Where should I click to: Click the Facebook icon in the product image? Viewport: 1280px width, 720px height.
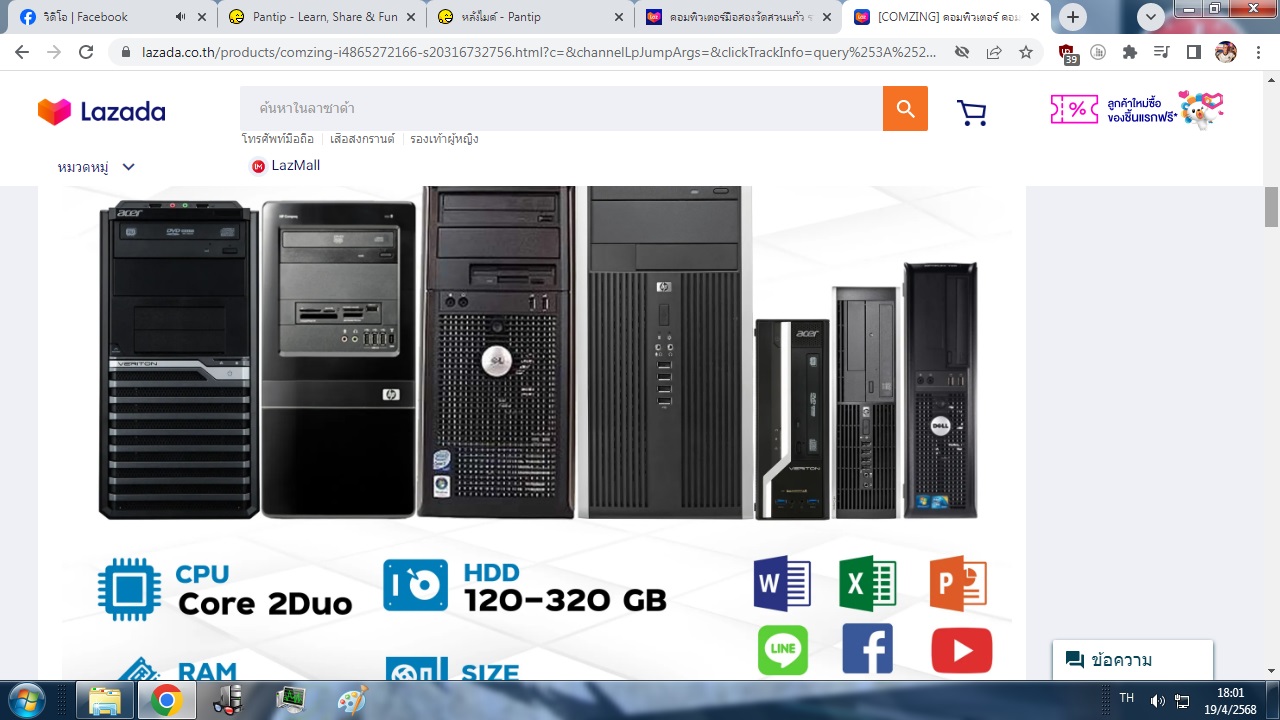(868, 649)
